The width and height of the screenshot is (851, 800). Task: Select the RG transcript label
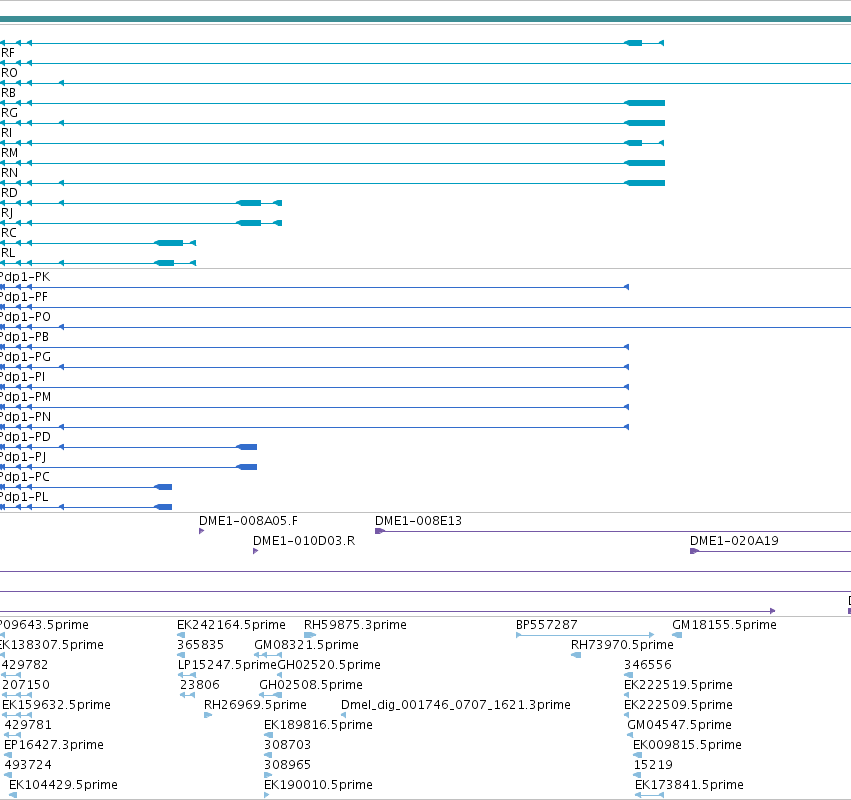coord(9,113)
